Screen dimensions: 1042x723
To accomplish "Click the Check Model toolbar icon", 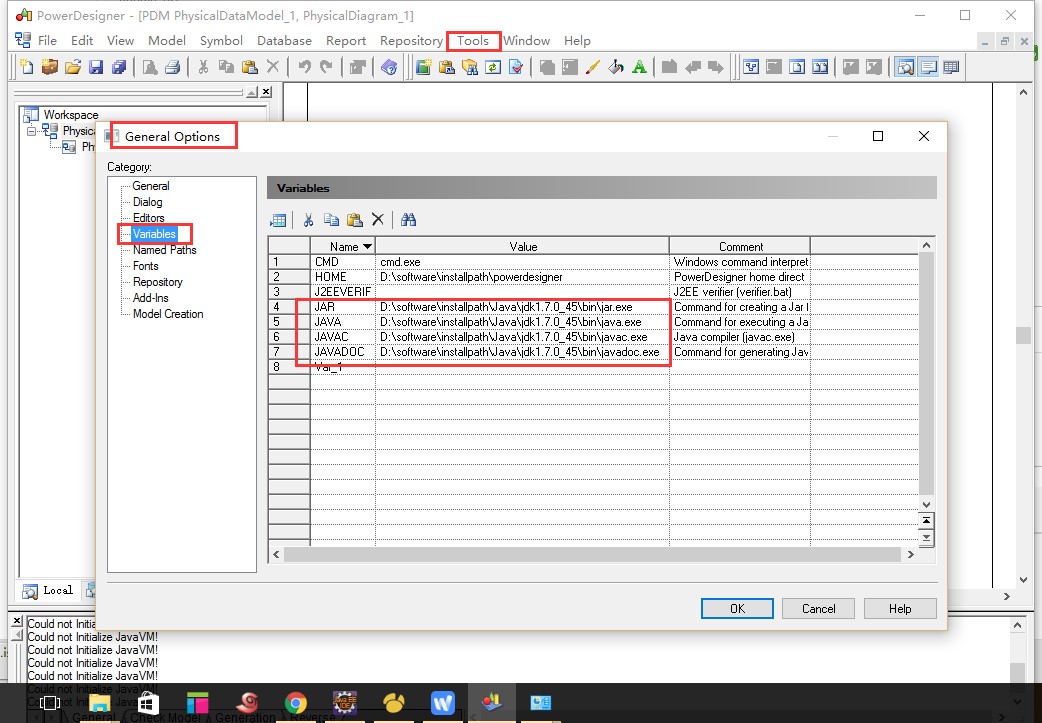I will tap(516, 66).
